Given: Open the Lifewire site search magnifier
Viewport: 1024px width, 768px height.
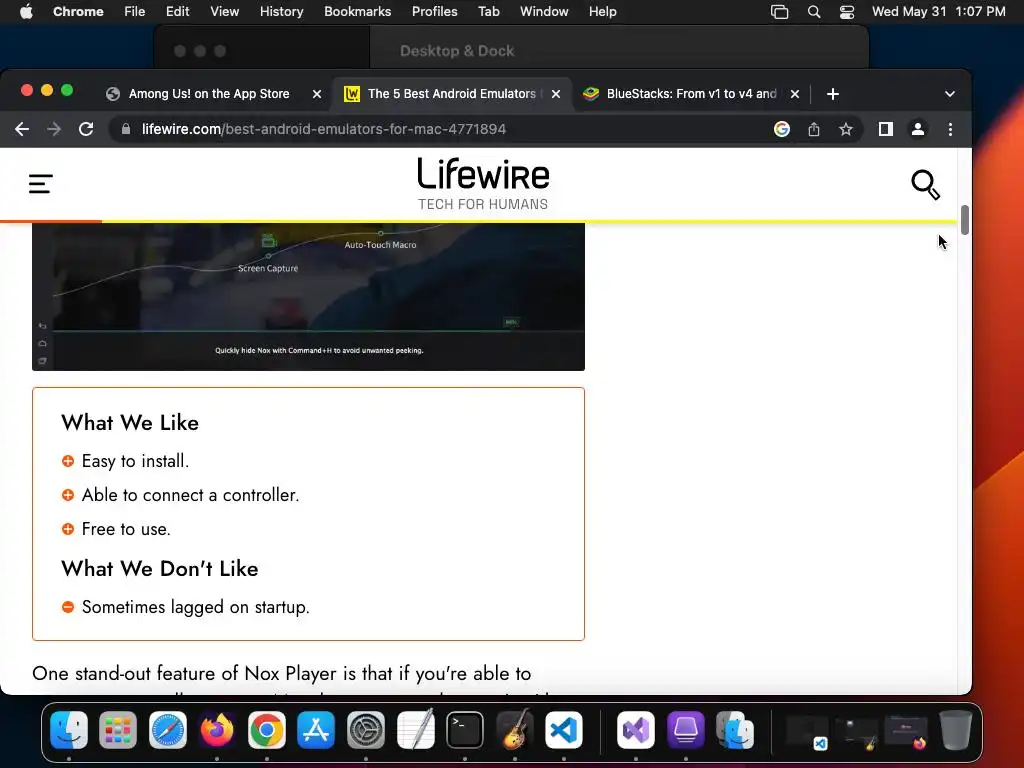Looking at the screenshot, I should [925, 185].
